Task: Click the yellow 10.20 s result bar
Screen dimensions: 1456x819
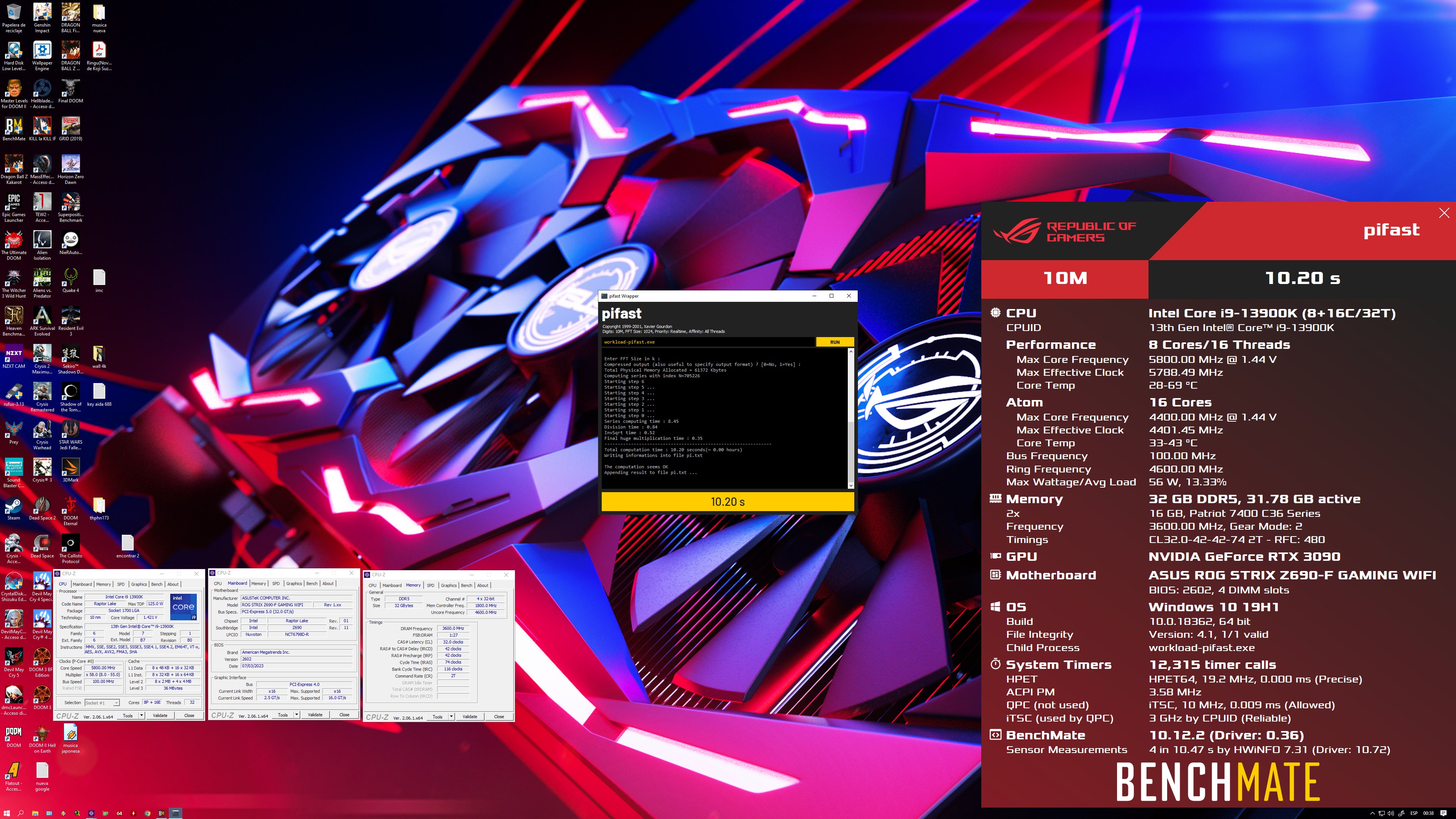Action: (728, 501)
